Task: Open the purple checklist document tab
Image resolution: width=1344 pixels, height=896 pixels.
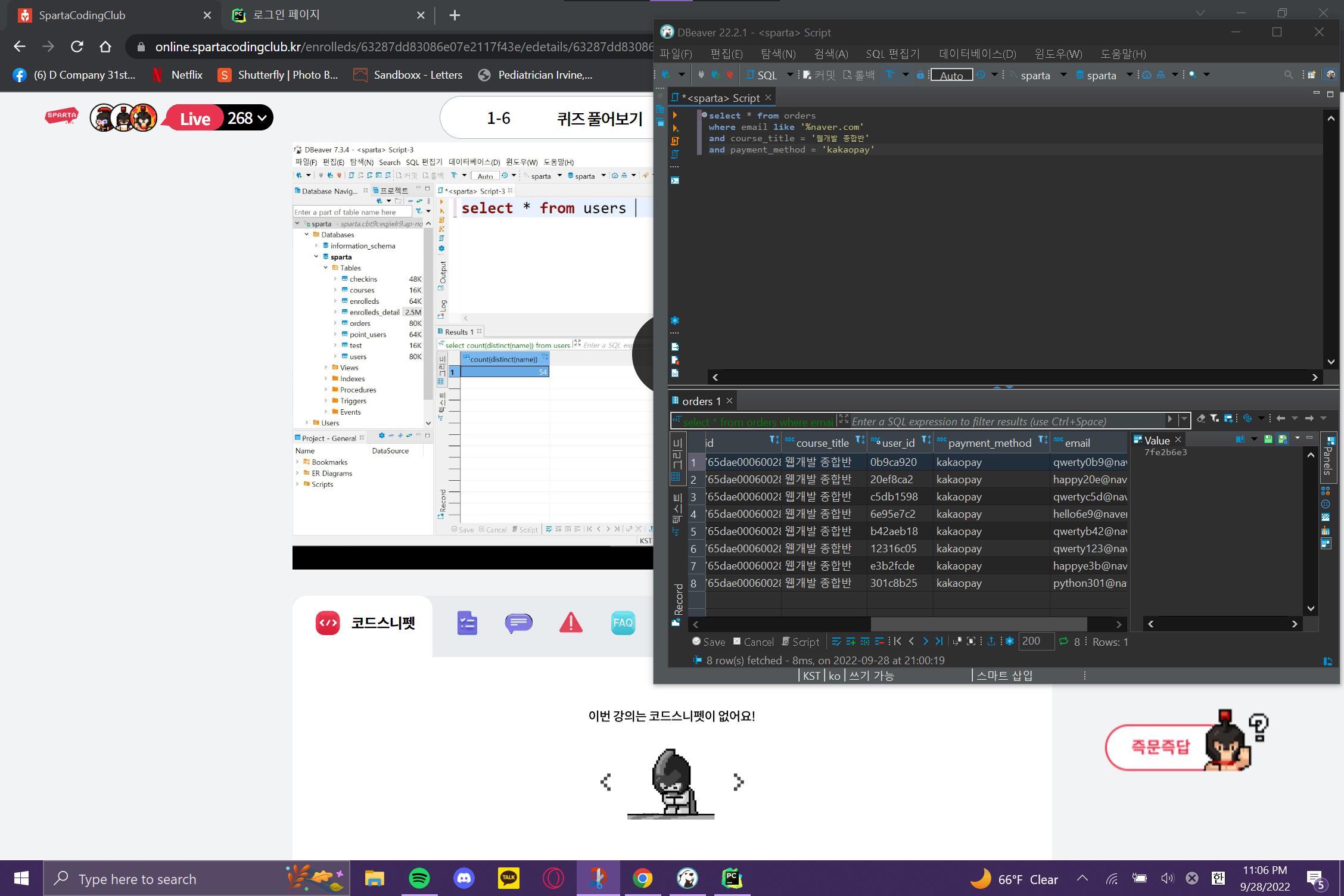Action: (468, 623)
